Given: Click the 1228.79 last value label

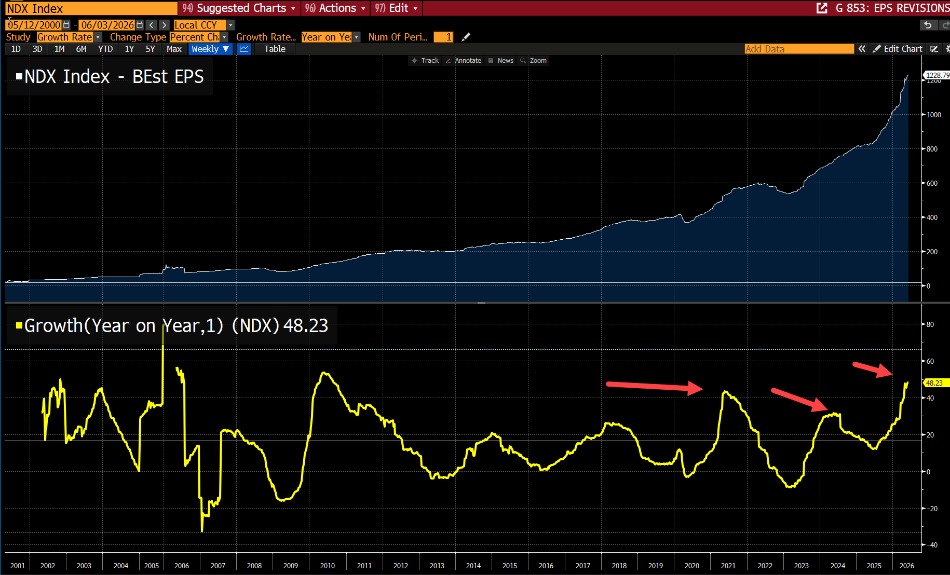Looking at the screenshot, I should tap(936, 76).
